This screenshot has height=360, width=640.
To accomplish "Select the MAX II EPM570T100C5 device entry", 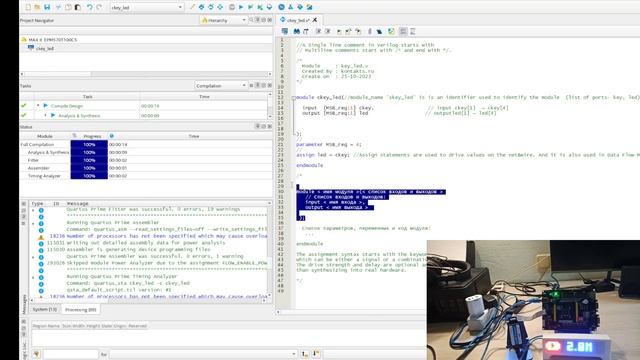I will point(52,40).
